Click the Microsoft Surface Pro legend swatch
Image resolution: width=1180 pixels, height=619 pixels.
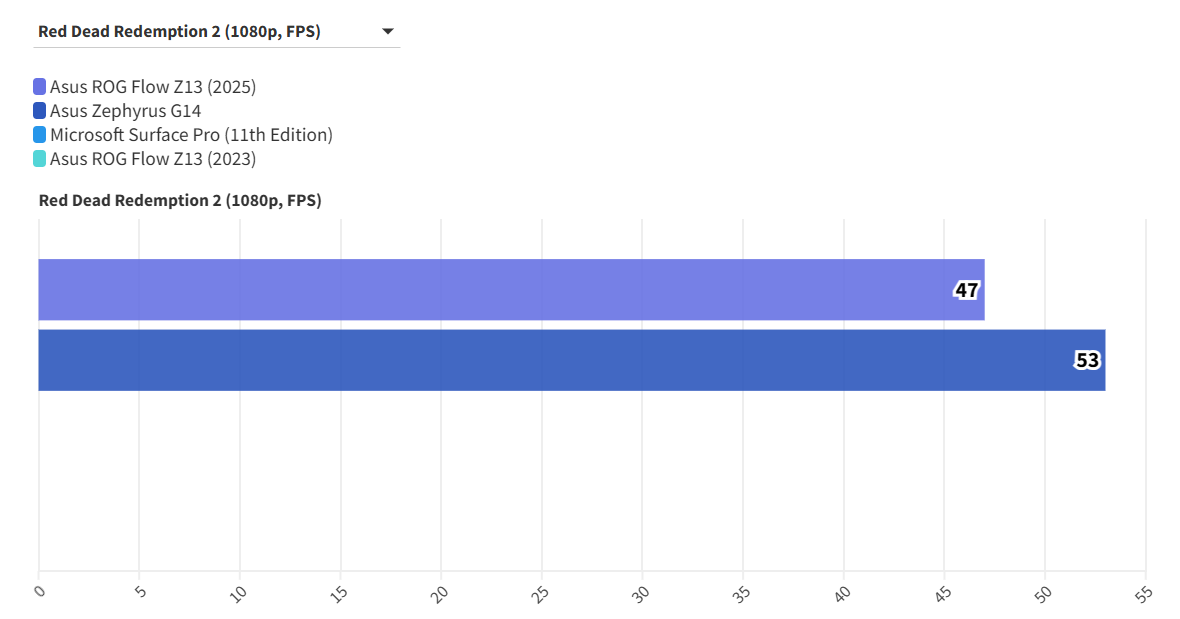point(40,135)
